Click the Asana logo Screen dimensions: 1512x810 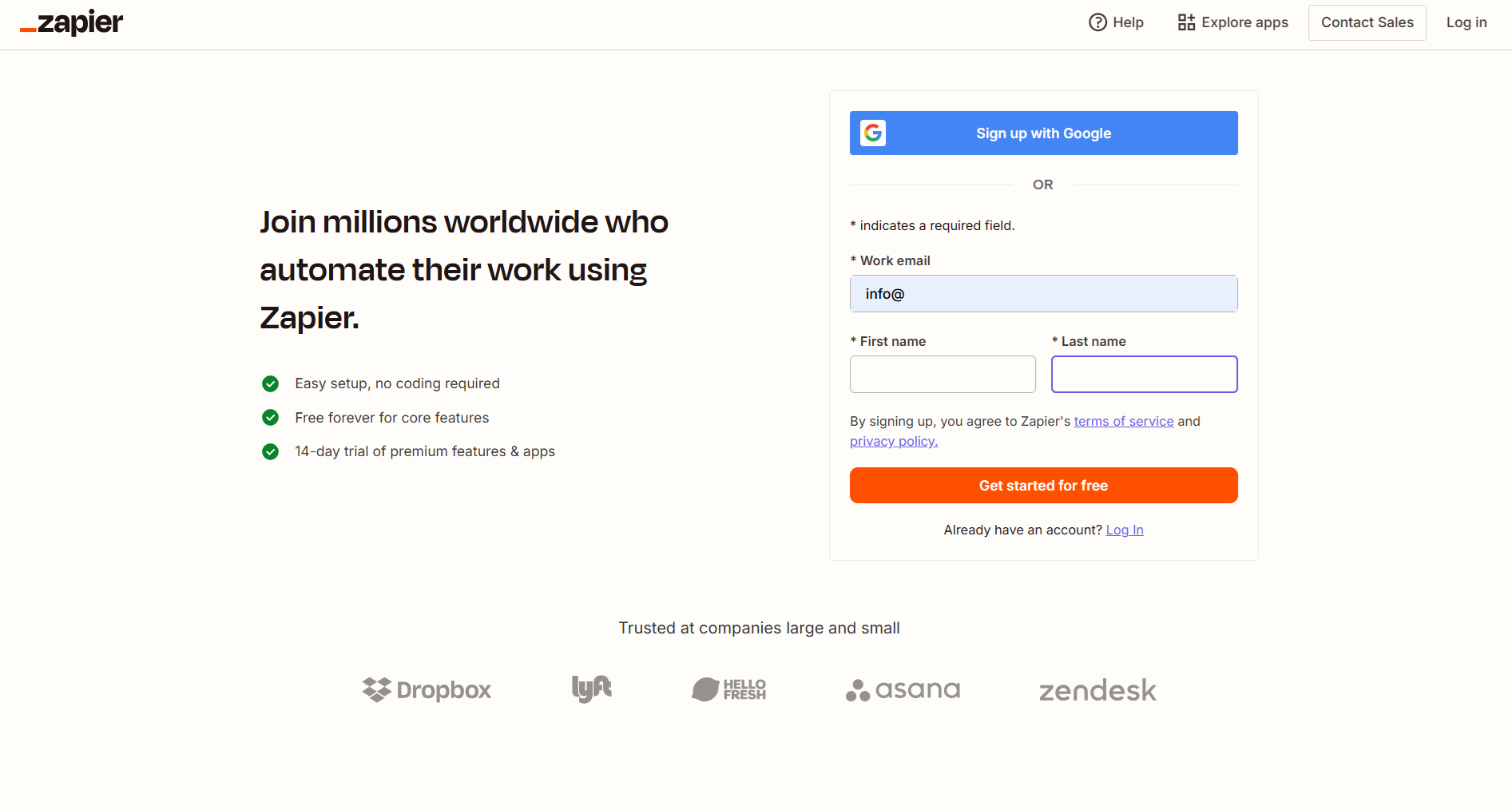pos(903,689)
